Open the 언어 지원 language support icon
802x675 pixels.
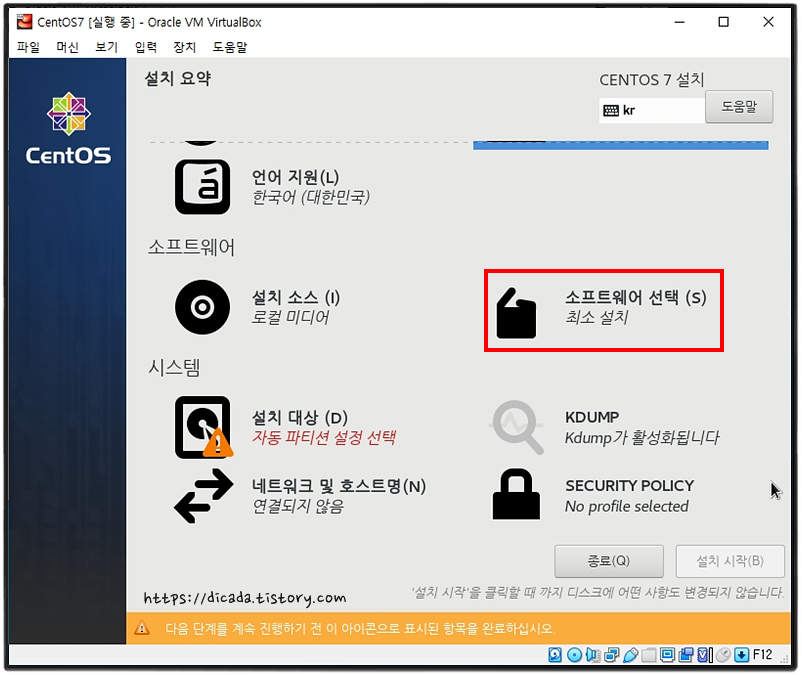tap(203, 187)
